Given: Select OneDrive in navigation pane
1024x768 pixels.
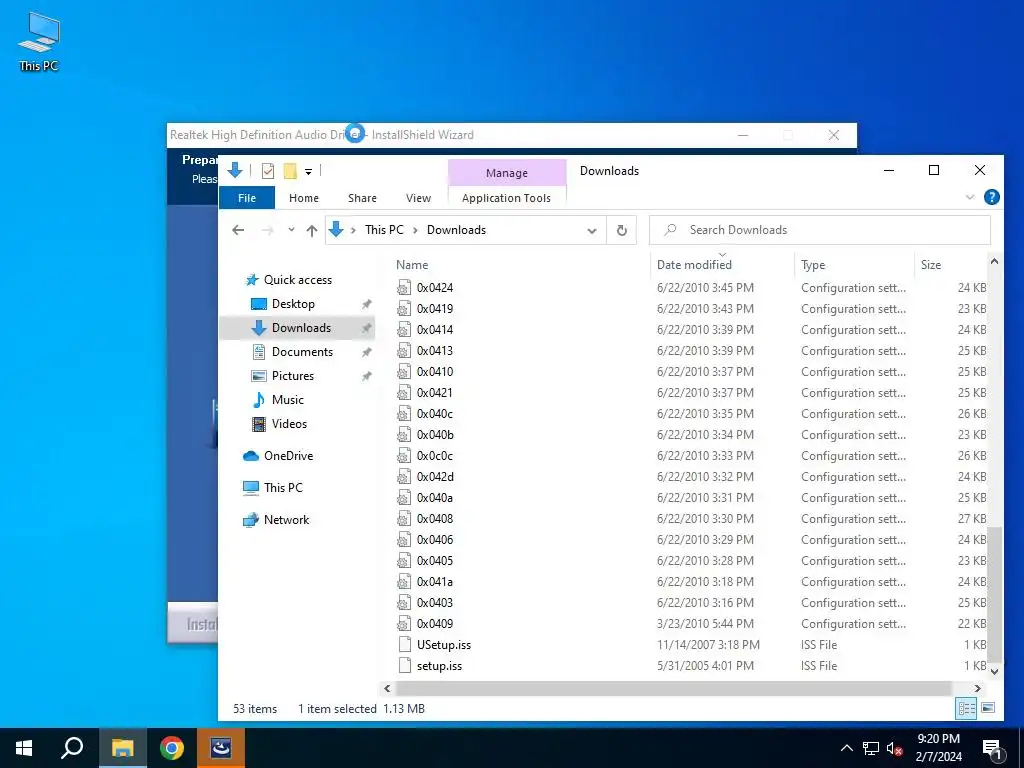Looking at the screenshot, I should point(288,456).
